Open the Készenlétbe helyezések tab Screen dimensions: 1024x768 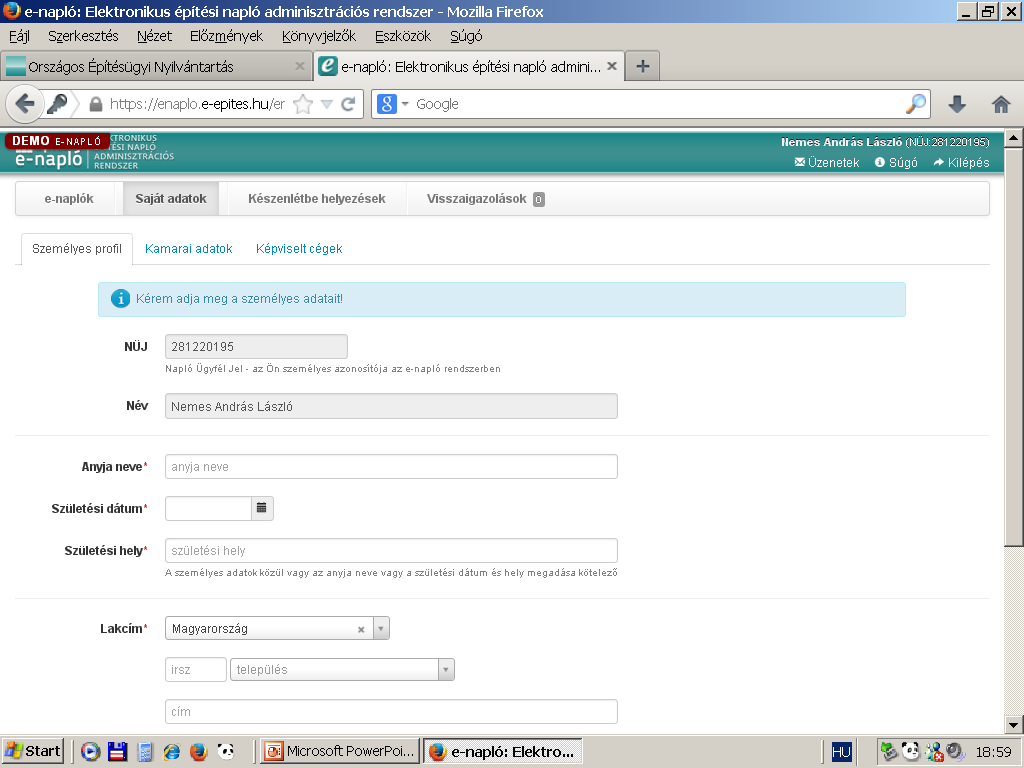(x=317, y=199)
